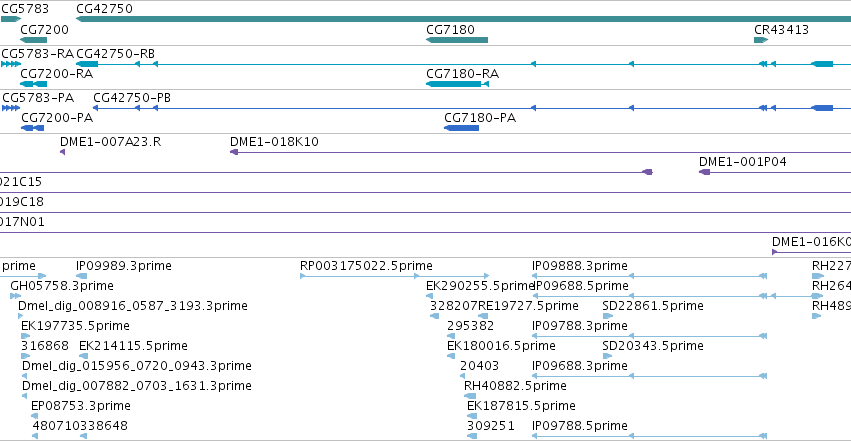The image size is (851, 441).
Task: Click the CG42750-PB CDS label
Action: 132,98
